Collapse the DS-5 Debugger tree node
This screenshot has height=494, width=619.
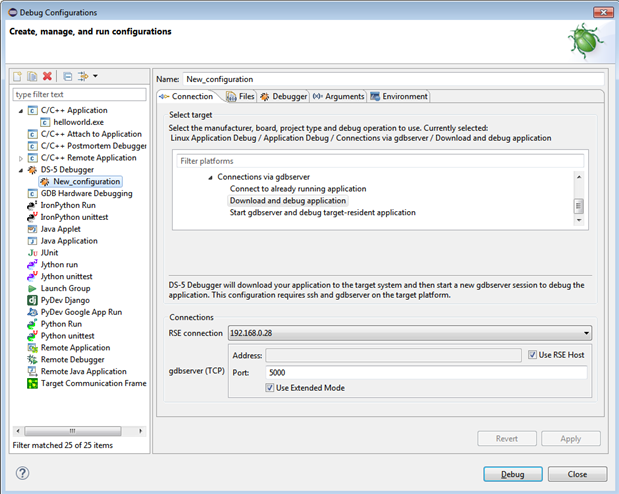coord(21,170)
